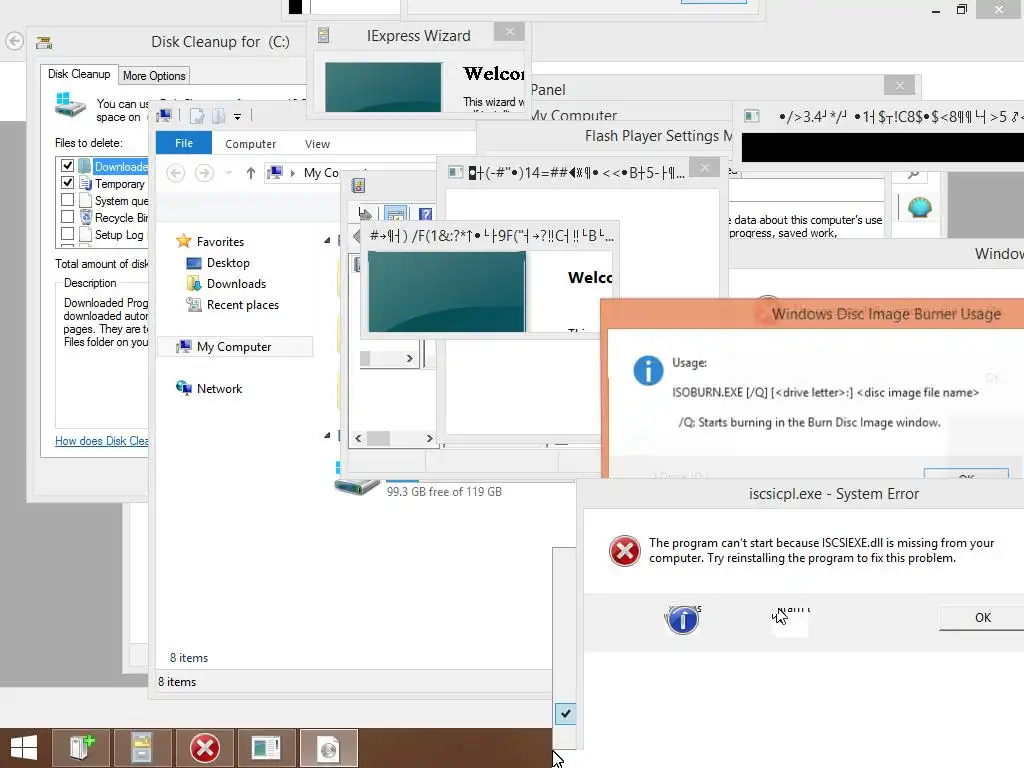Go up one level in Explorer

(x=251, y=173)
